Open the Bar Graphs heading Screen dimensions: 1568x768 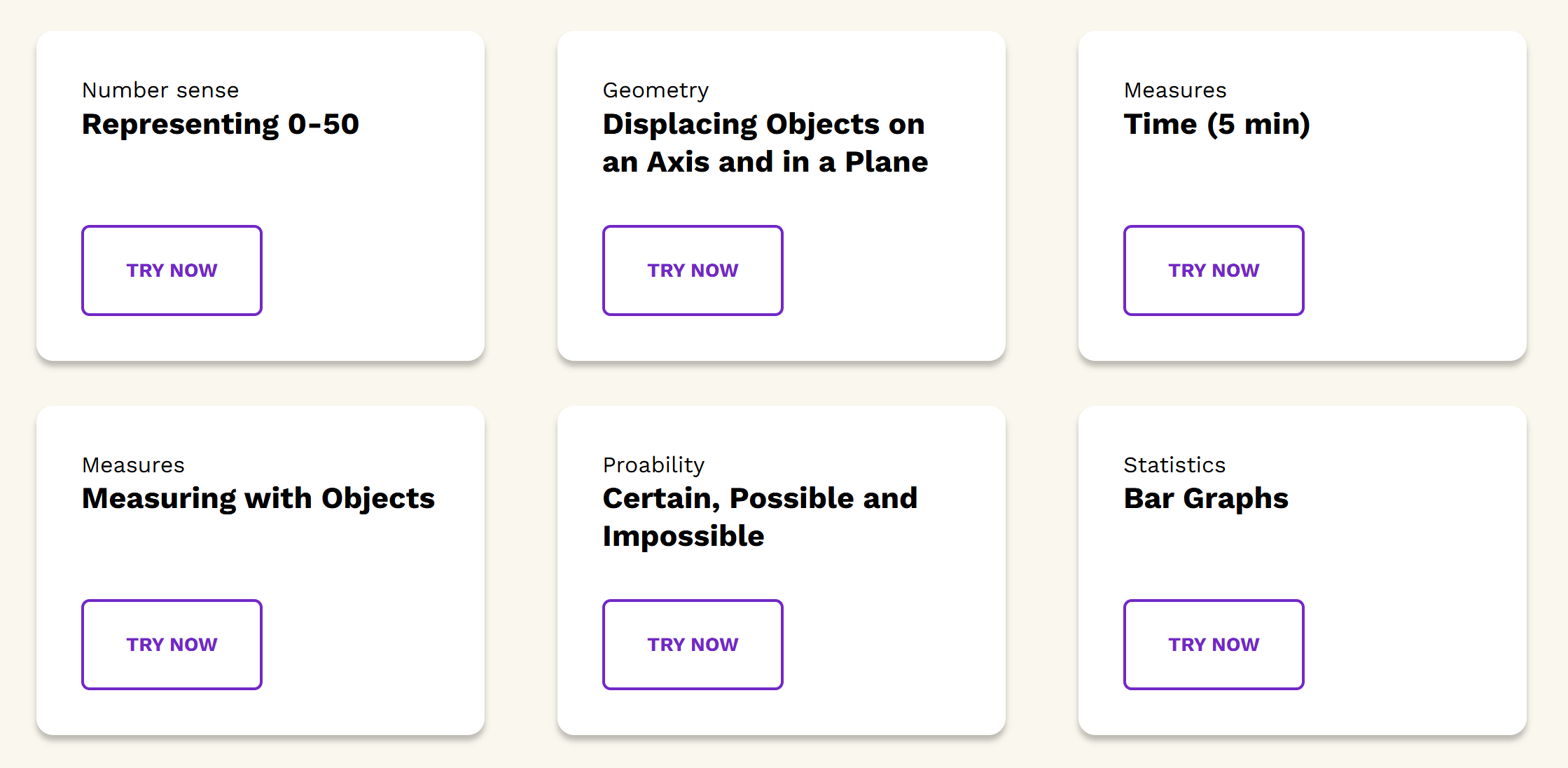[1206, 499]
